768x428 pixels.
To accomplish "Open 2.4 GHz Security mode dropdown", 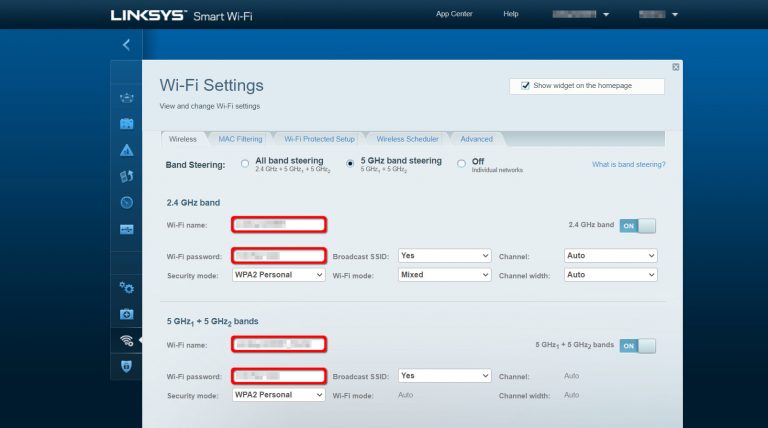I will 278,274.
